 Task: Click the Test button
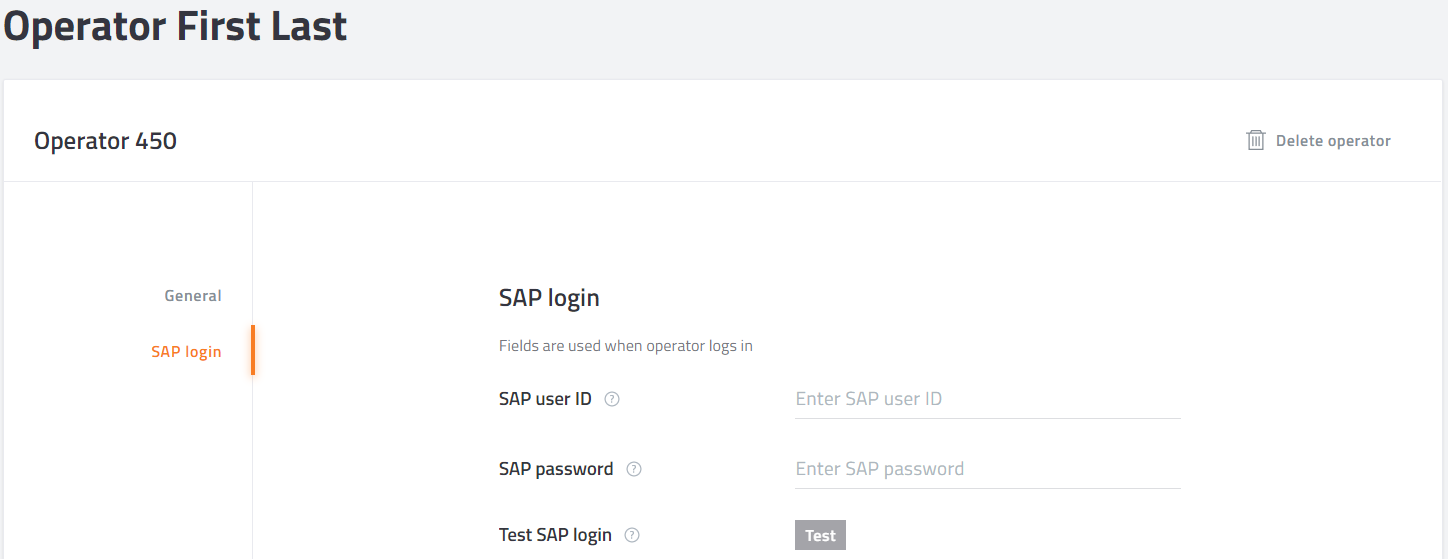(820, 535)
